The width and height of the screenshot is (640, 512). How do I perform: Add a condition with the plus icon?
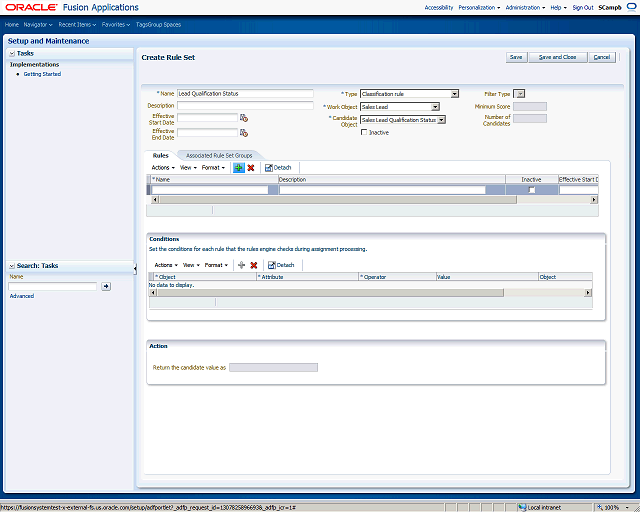click(241, 265)
